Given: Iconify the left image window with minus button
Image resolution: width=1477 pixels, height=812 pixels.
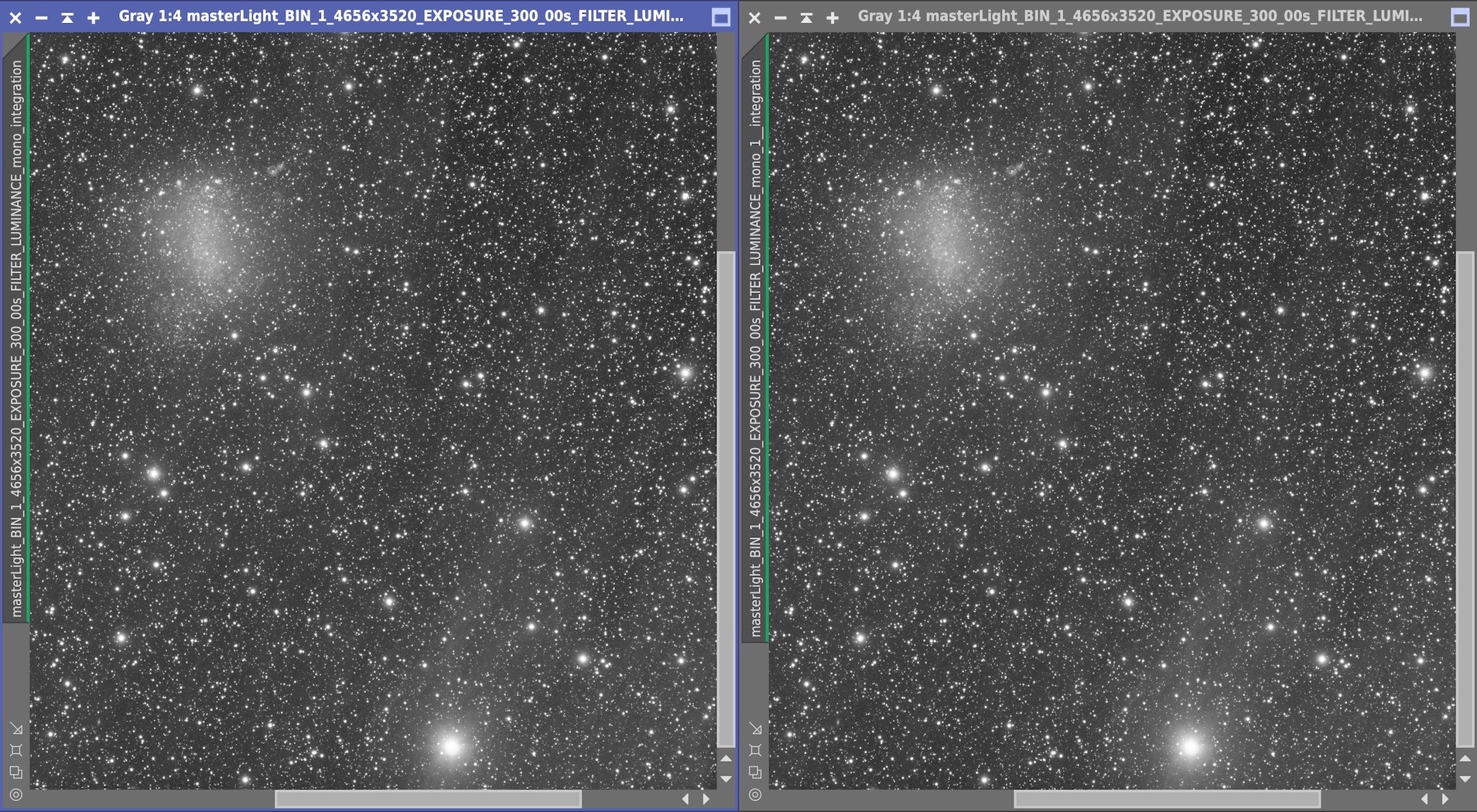Looking at the screenshot, I should click(x=41, y=17).
